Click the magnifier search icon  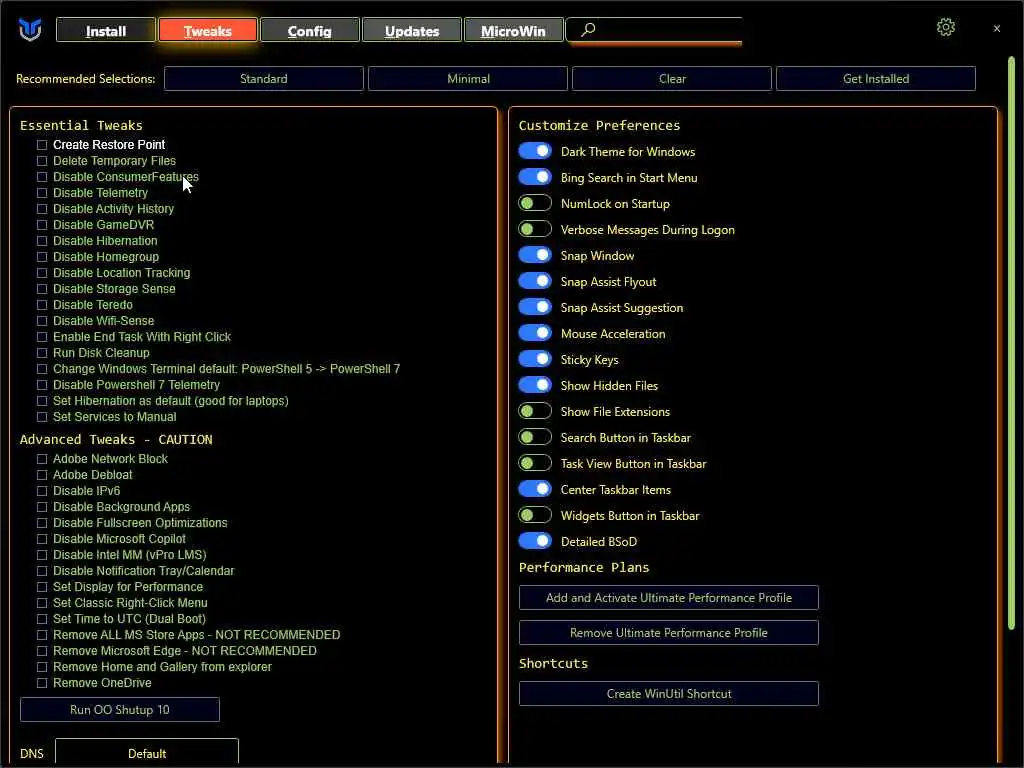pos(588,29)
